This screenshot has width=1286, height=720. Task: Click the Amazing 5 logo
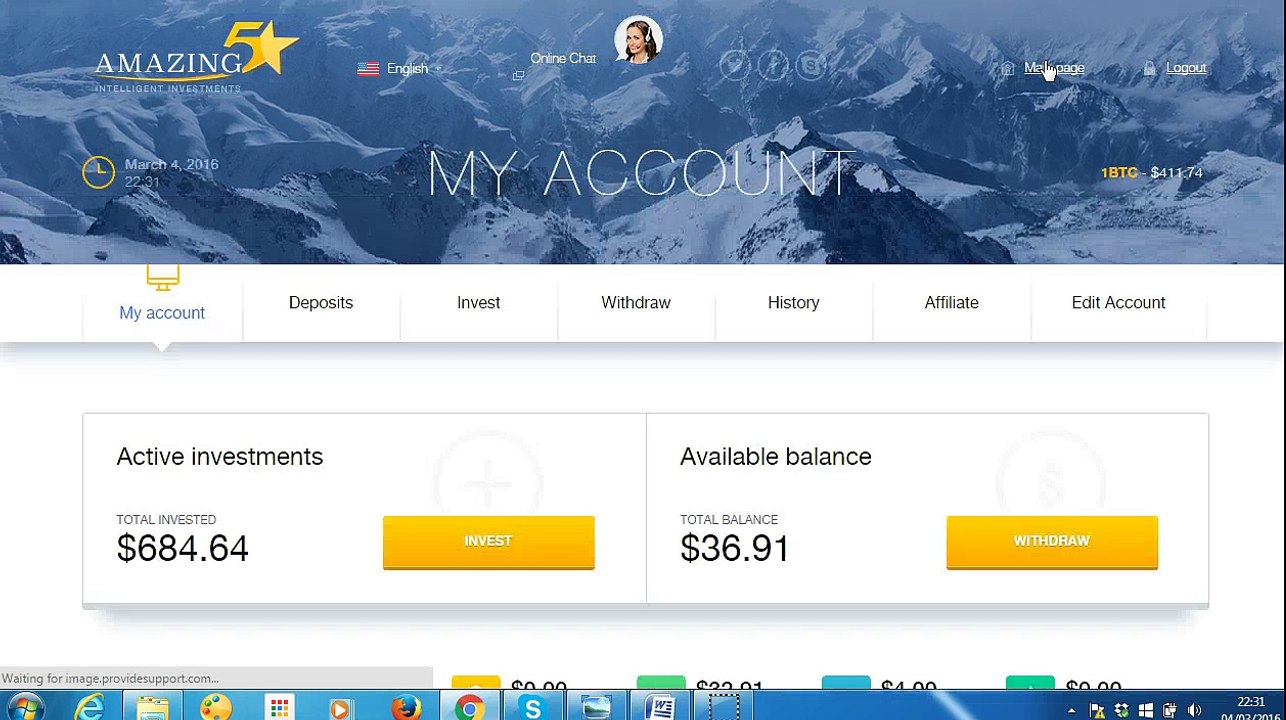(196, 58)
